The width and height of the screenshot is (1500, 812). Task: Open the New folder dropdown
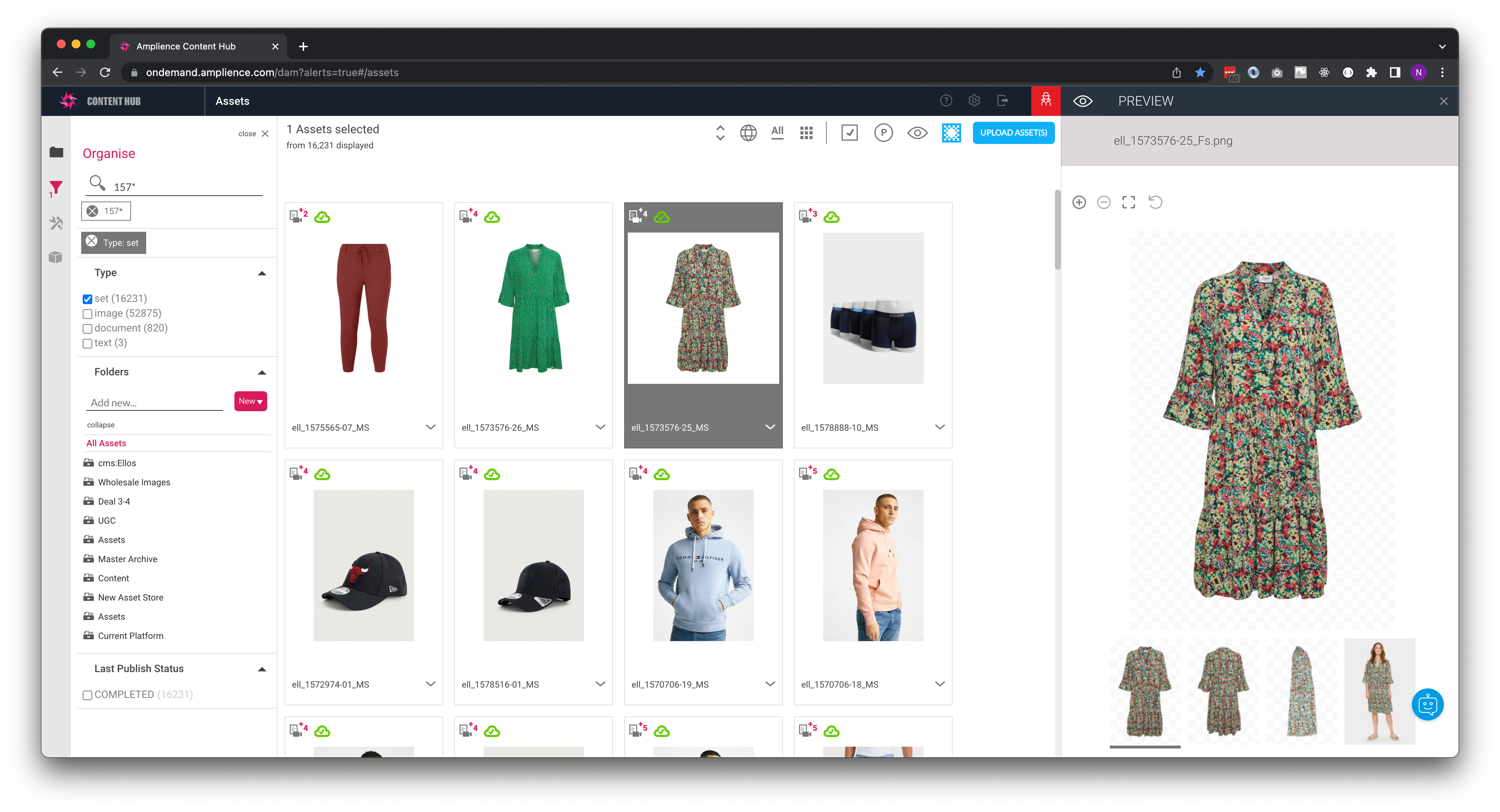[250, 401]
